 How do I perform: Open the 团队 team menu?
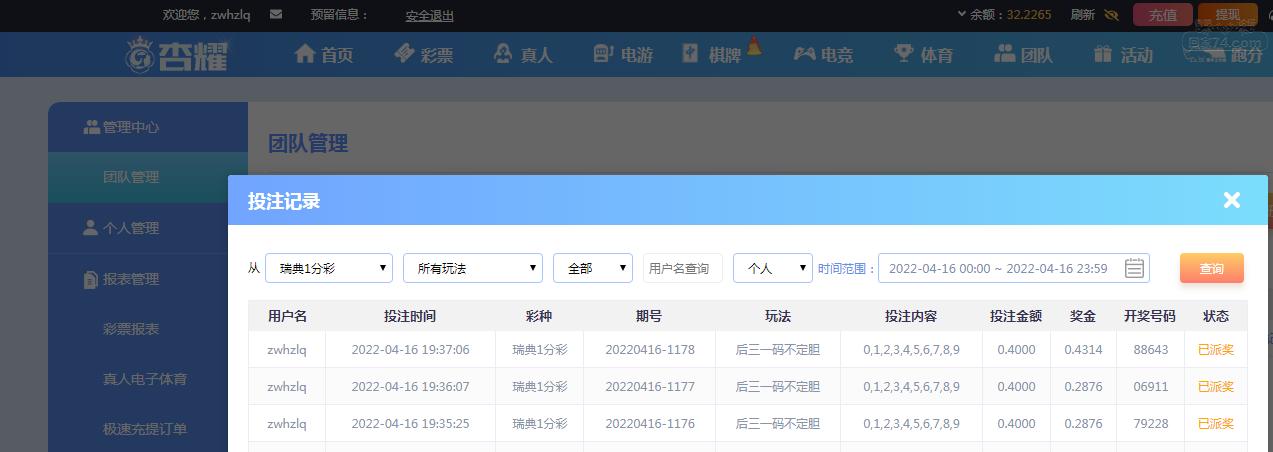point(1023,55)
